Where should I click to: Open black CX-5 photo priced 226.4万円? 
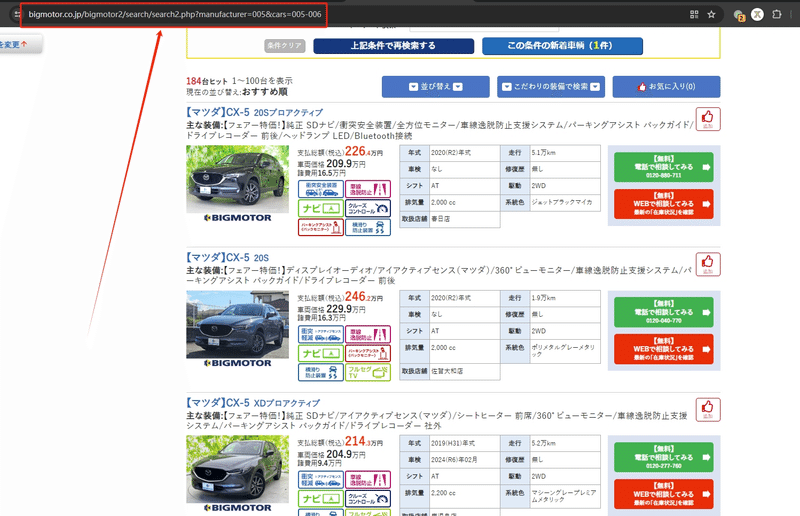pyautogui.click(x=237, y=179)
